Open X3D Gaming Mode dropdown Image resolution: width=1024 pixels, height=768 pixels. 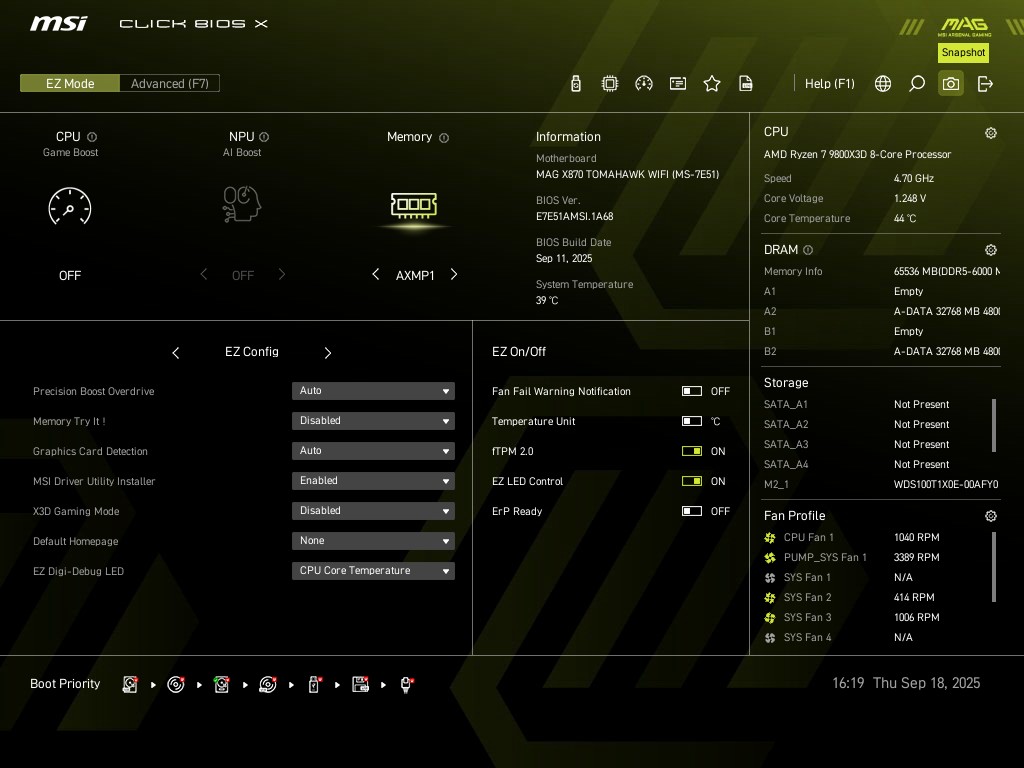373,511
